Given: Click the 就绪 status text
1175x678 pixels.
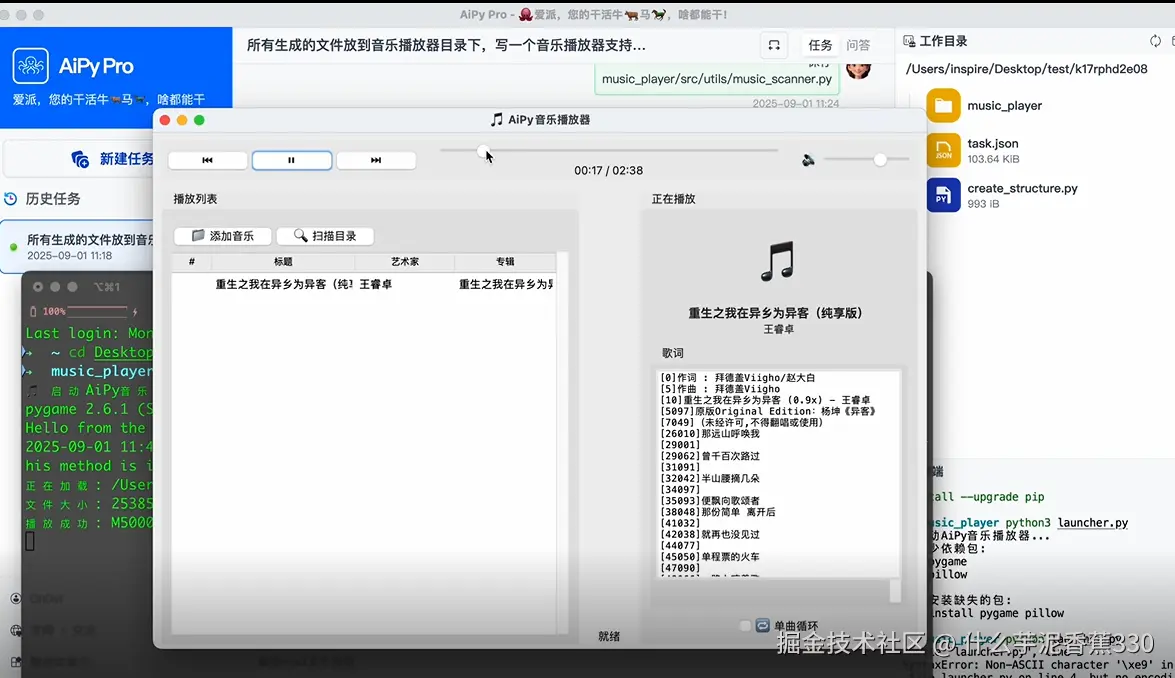Looking at the screenshot, I should (608, 636).
